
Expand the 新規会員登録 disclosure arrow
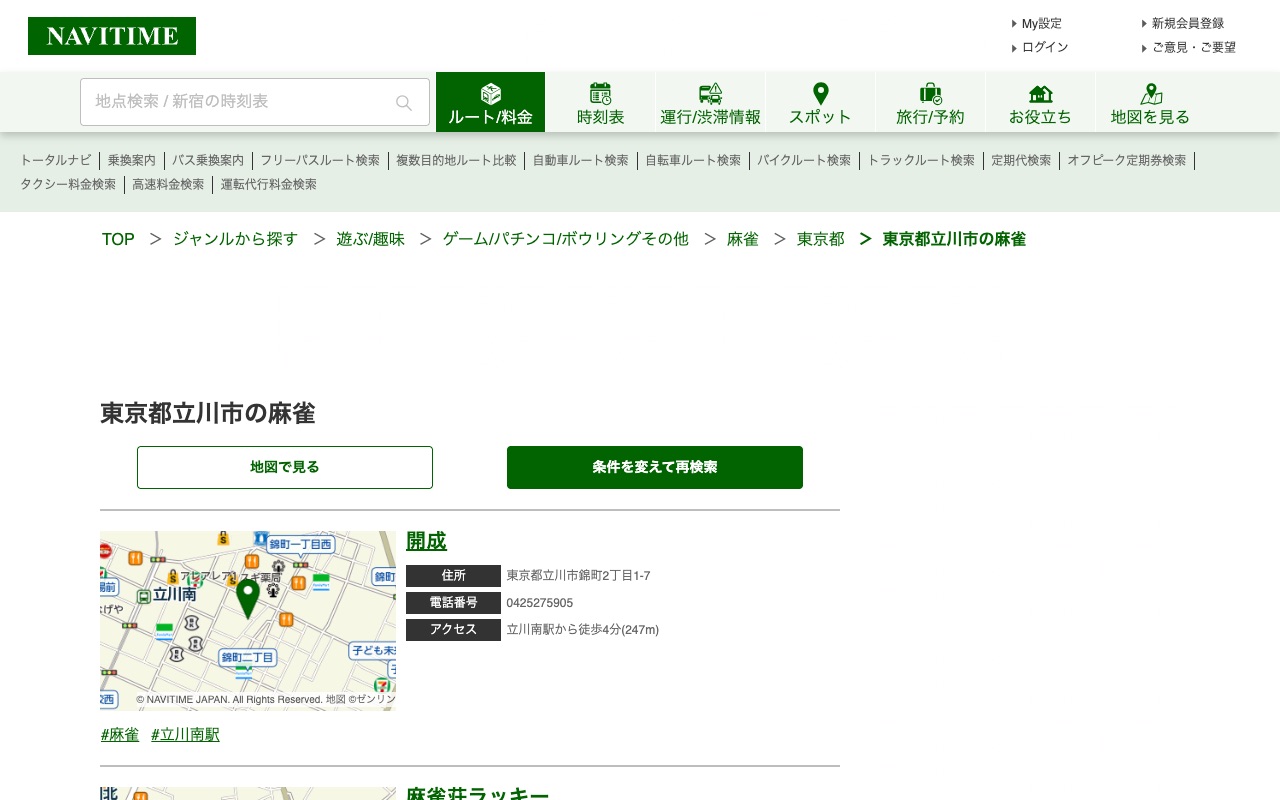[x=1144, y=23]
